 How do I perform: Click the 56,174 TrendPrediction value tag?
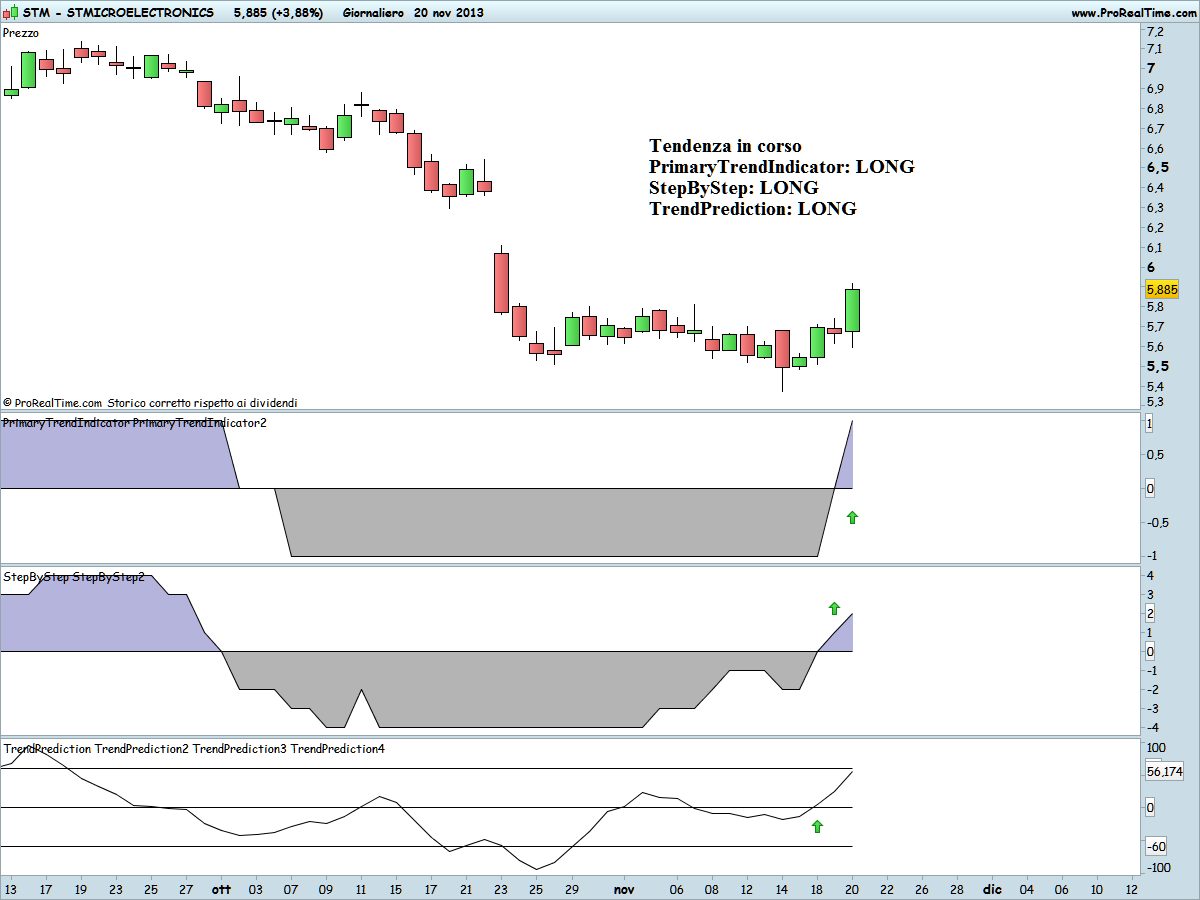(x=1164, y=771)
